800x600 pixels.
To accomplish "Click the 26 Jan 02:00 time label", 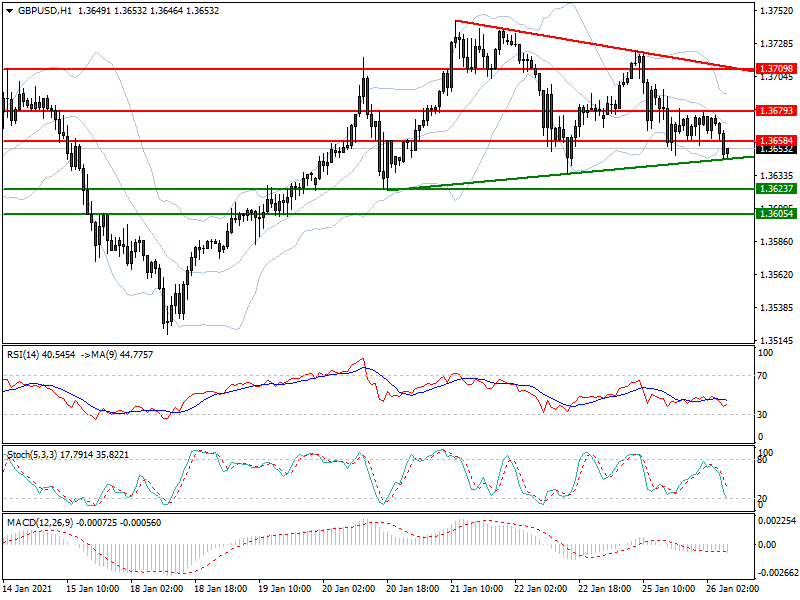I will click(733, 588).
